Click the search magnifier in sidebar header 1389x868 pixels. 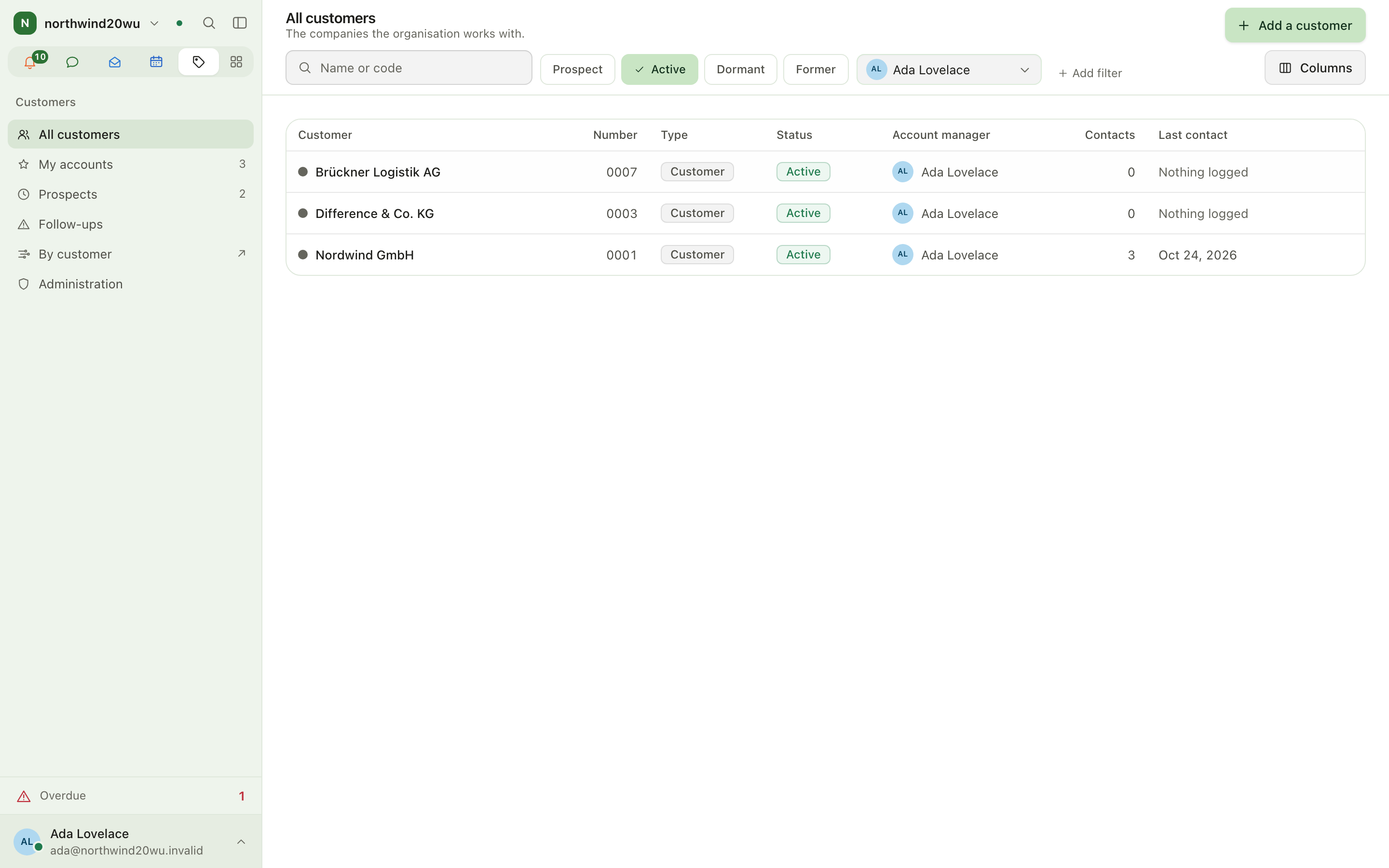209,23
